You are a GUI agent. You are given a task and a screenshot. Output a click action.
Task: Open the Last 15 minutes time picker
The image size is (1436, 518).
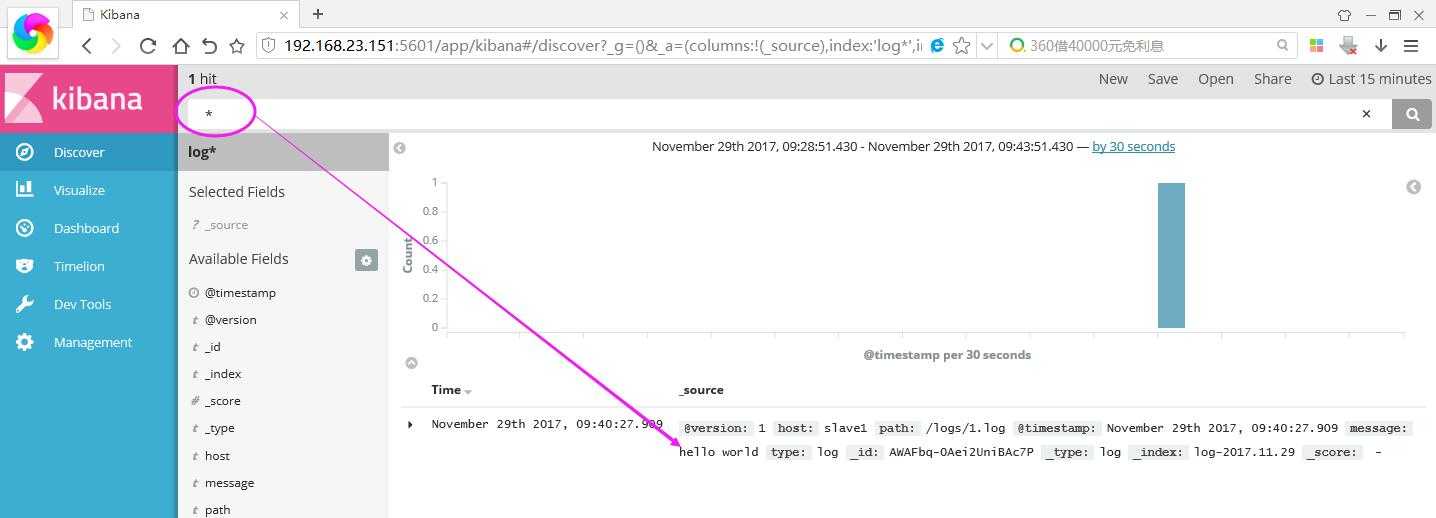(1371, 79)
